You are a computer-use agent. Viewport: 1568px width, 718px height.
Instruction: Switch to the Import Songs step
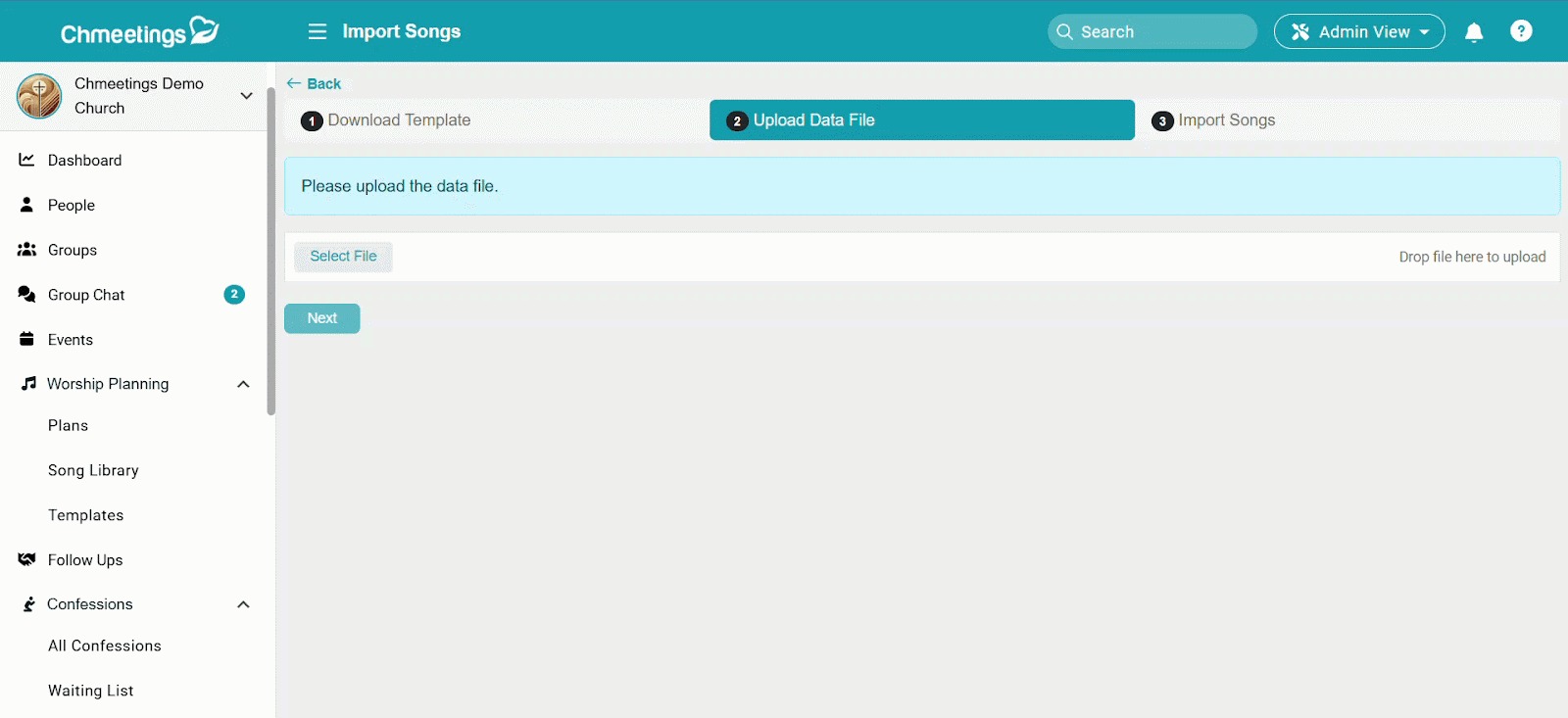pos(1226,120)
